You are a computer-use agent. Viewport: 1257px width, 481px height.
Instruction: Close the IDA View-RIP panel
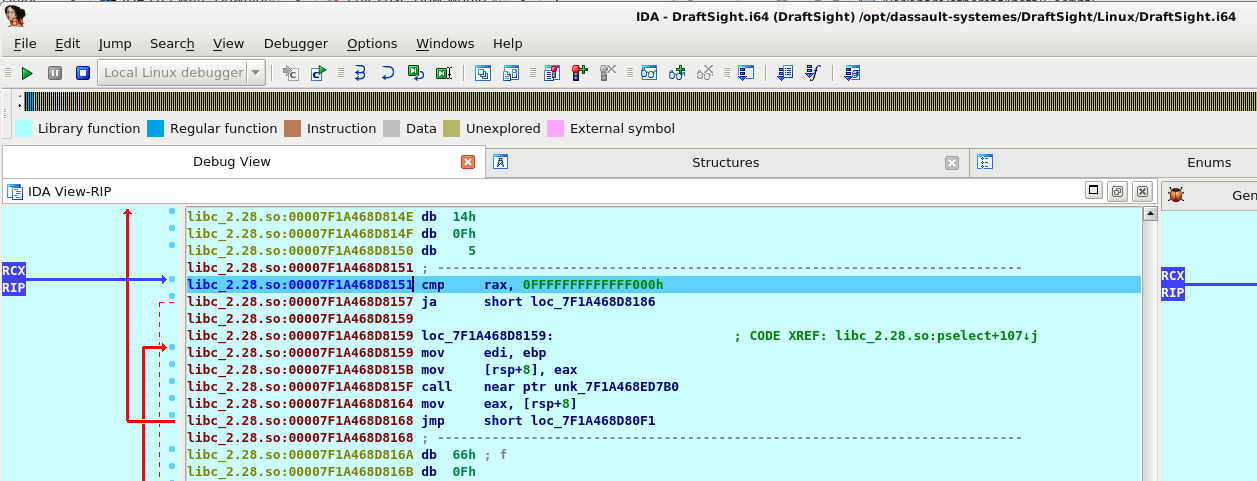(x=1143, y=191)
